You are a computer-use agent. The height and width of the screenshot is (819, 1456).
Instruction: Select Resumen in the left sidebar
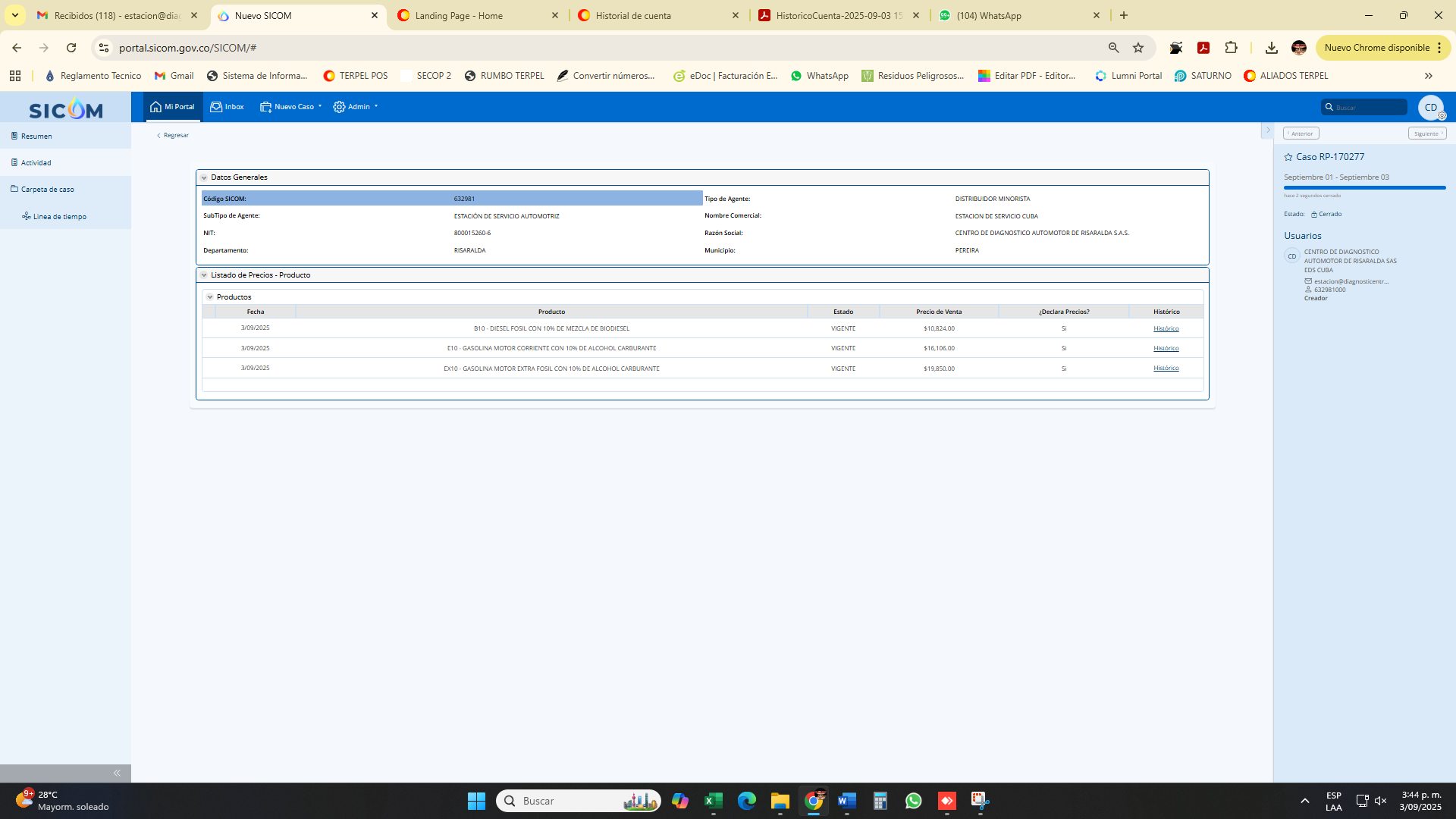(x=36, y=136)
